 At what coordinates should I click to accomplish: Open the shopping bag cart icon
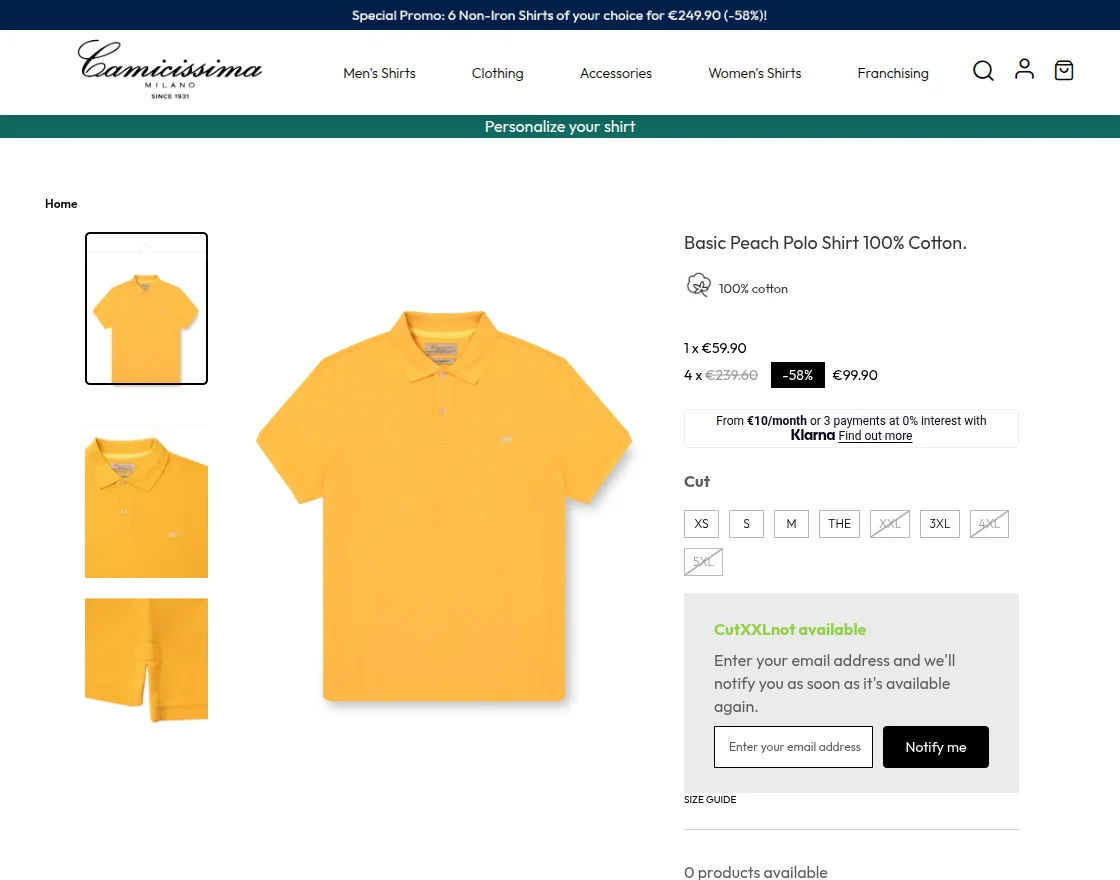coord(1064,70)
